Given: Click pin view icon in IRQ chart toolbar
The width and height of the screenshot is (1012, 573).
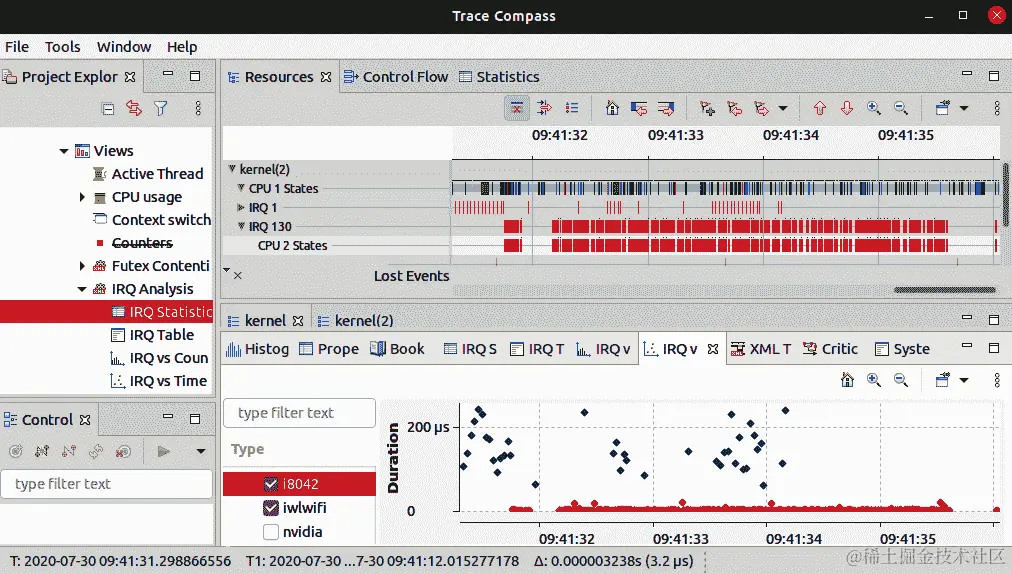Looking at the screenshot, I should click(943, 379).
